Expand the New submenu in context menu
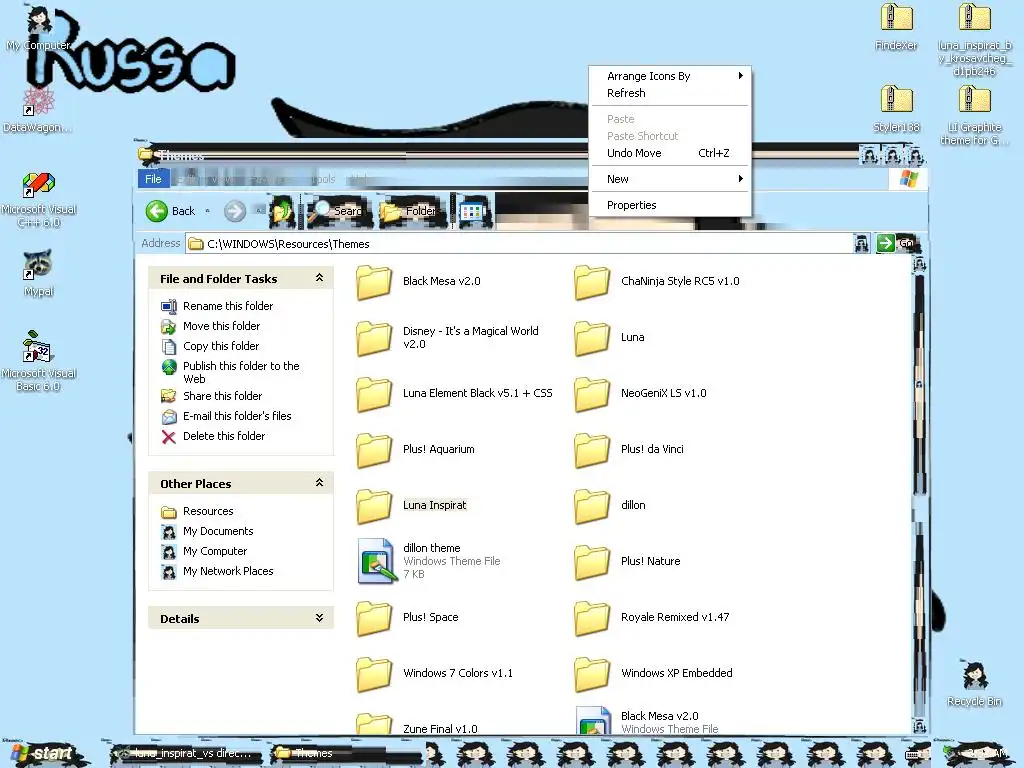 point(669,179)
